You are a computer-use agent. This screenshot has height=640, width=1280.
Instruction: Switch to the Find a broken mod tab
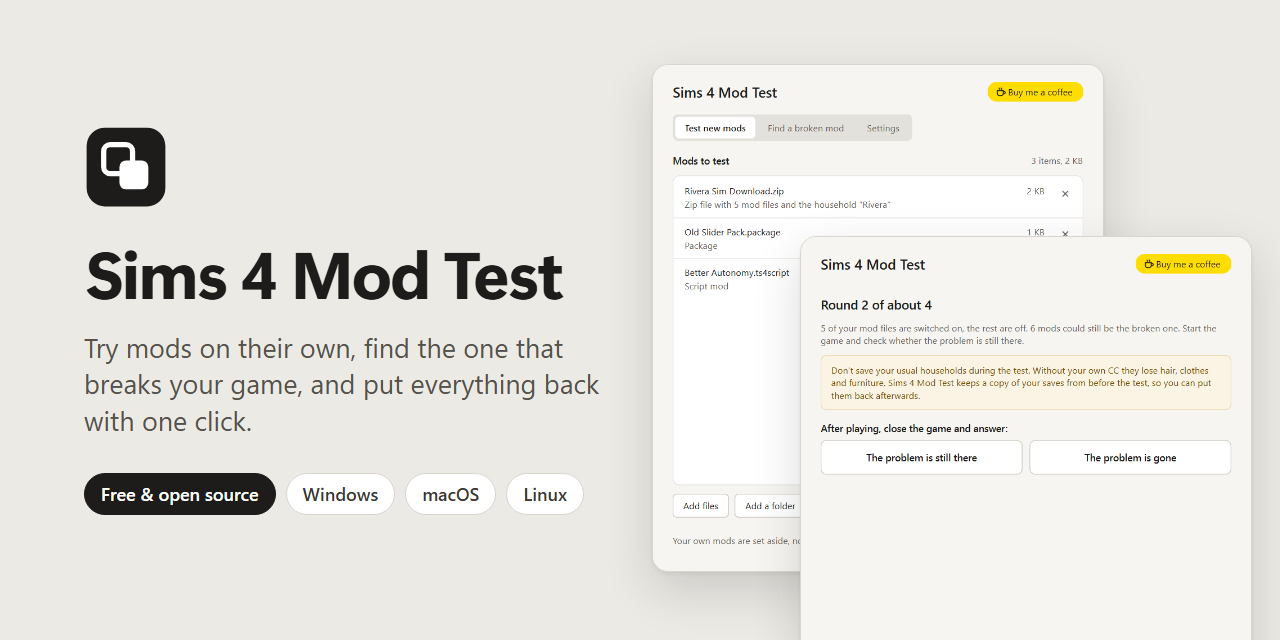click(806, 128)
